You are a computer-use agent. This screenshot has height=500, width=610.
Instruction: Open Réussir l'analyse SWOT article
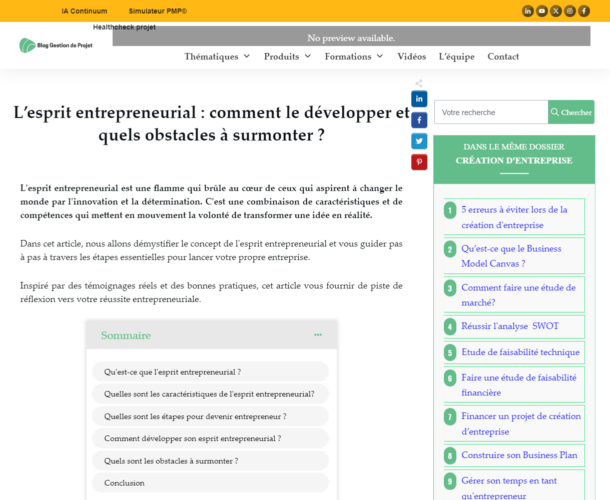510,326
